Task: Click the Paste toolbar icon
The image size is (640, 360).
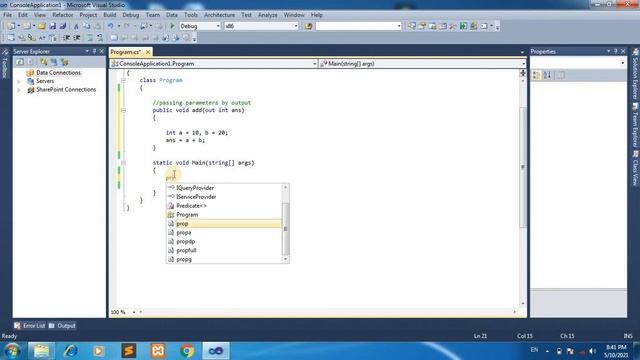Action: click(98, 26)
